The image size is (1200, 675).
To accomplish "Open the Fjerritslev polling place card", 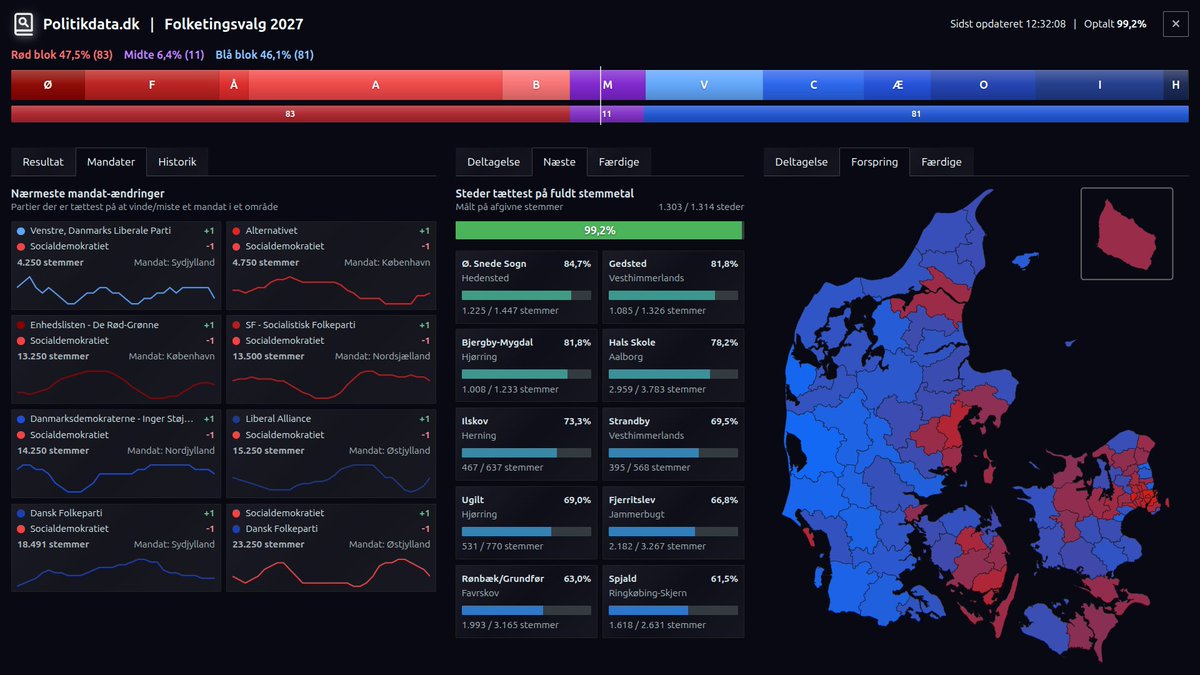I will [673, 523].
